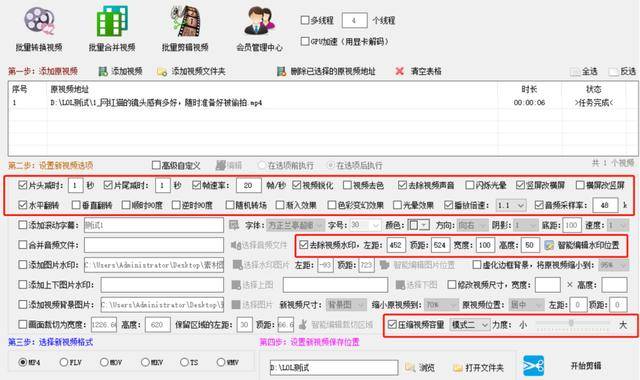The image size is (640, 380).
Task: Click the 编辑 icon near 高级自定义
Action: click(221, 165)
